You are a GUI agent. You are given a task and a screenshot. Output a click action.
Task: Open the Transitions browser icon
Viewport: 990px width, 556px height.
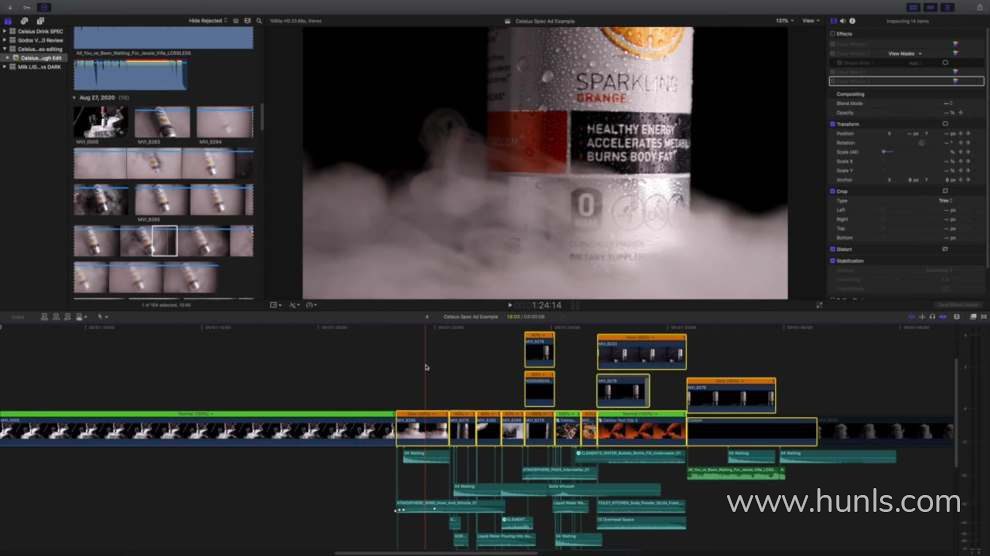(x=984, y=317)
